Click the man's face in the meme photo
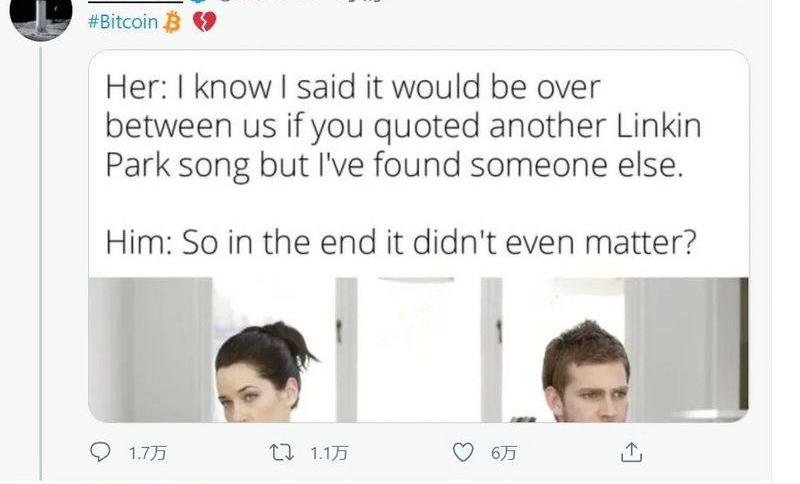This screenshot has width=800, height=484. [x=590, y=388]
